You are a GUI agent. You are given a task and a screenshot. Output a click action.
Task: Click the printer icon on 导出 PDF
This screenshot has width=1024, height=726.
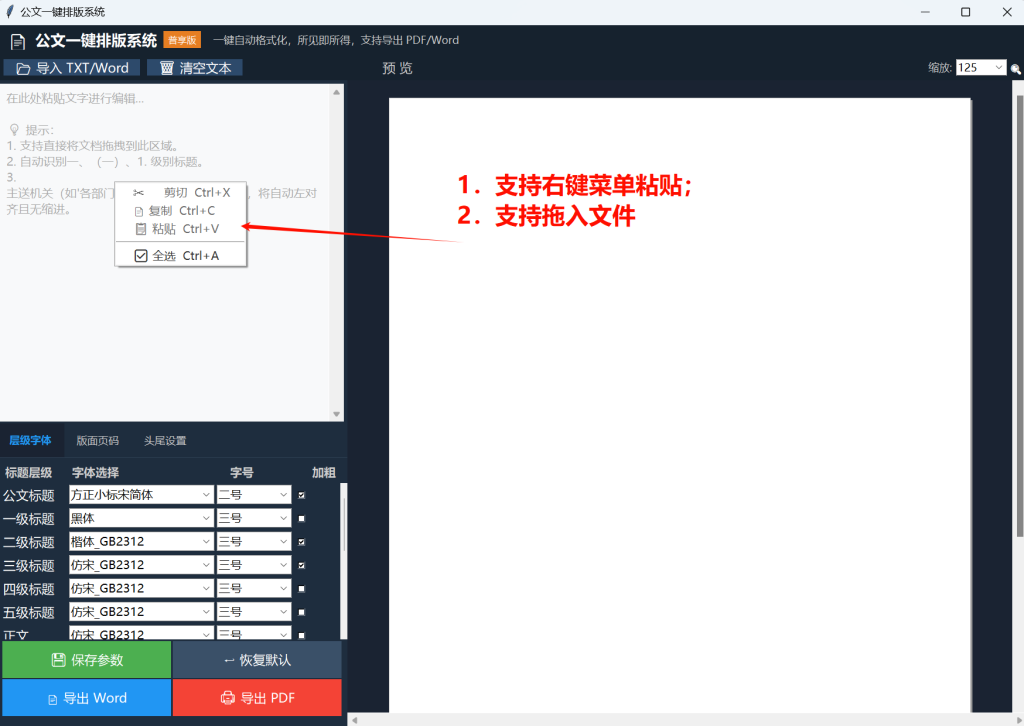pyautogui.click(x=227, y=698)
